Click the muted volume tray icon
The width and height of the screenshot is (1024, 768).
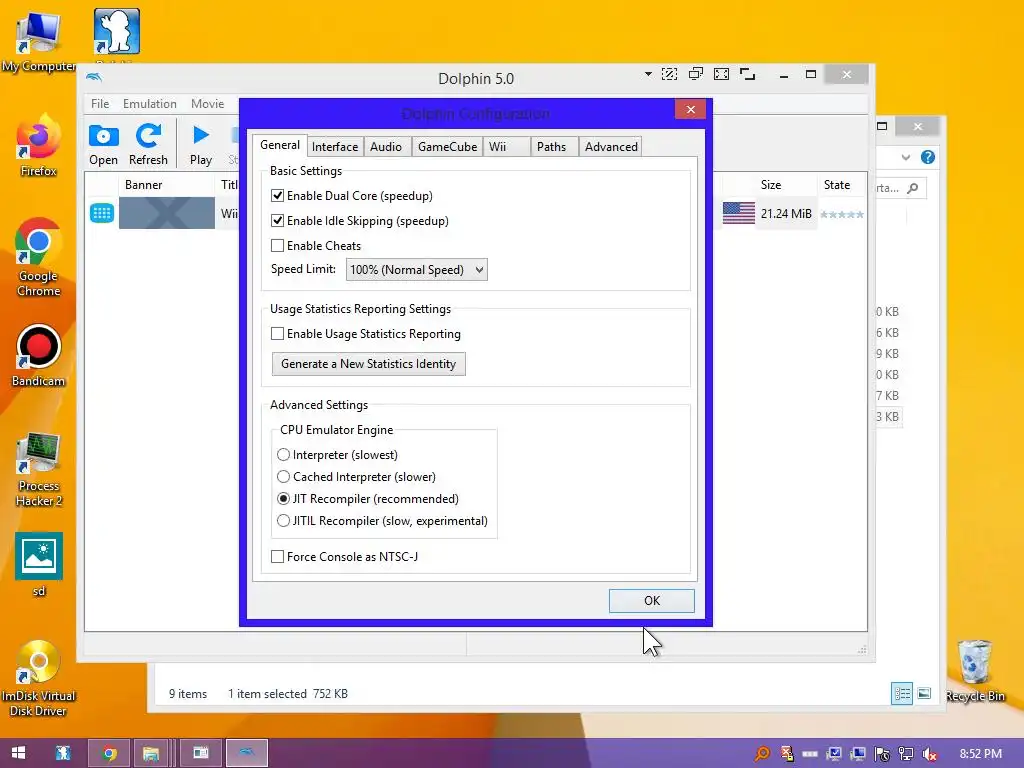click(929, 754)
